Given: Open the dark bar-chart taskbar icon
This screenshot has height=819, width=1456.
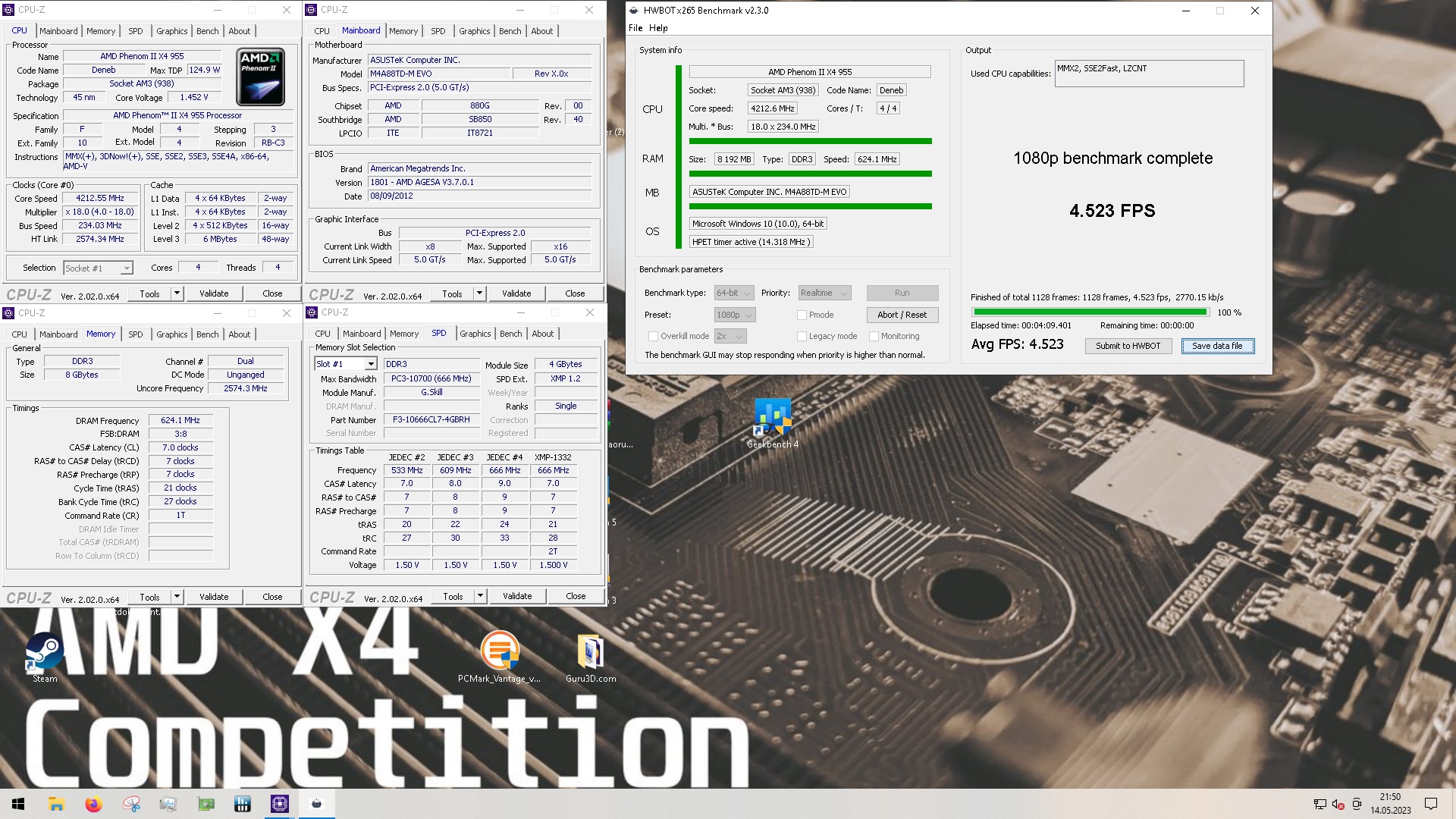Looking at the screenshot, I should (x=243, y=804).
